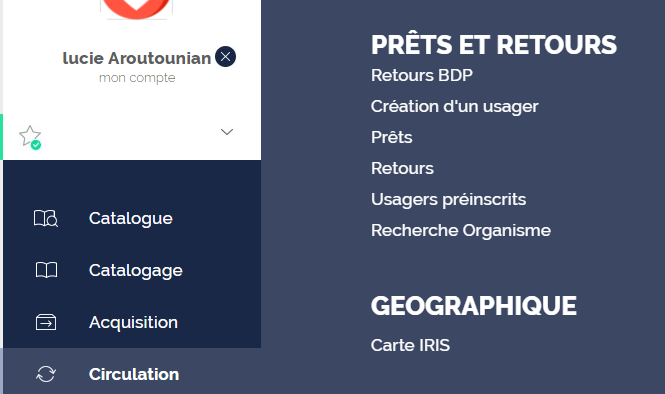Click the red logo avatar image
The width and height of the screenshot is (665, 394).
[136, 9]
